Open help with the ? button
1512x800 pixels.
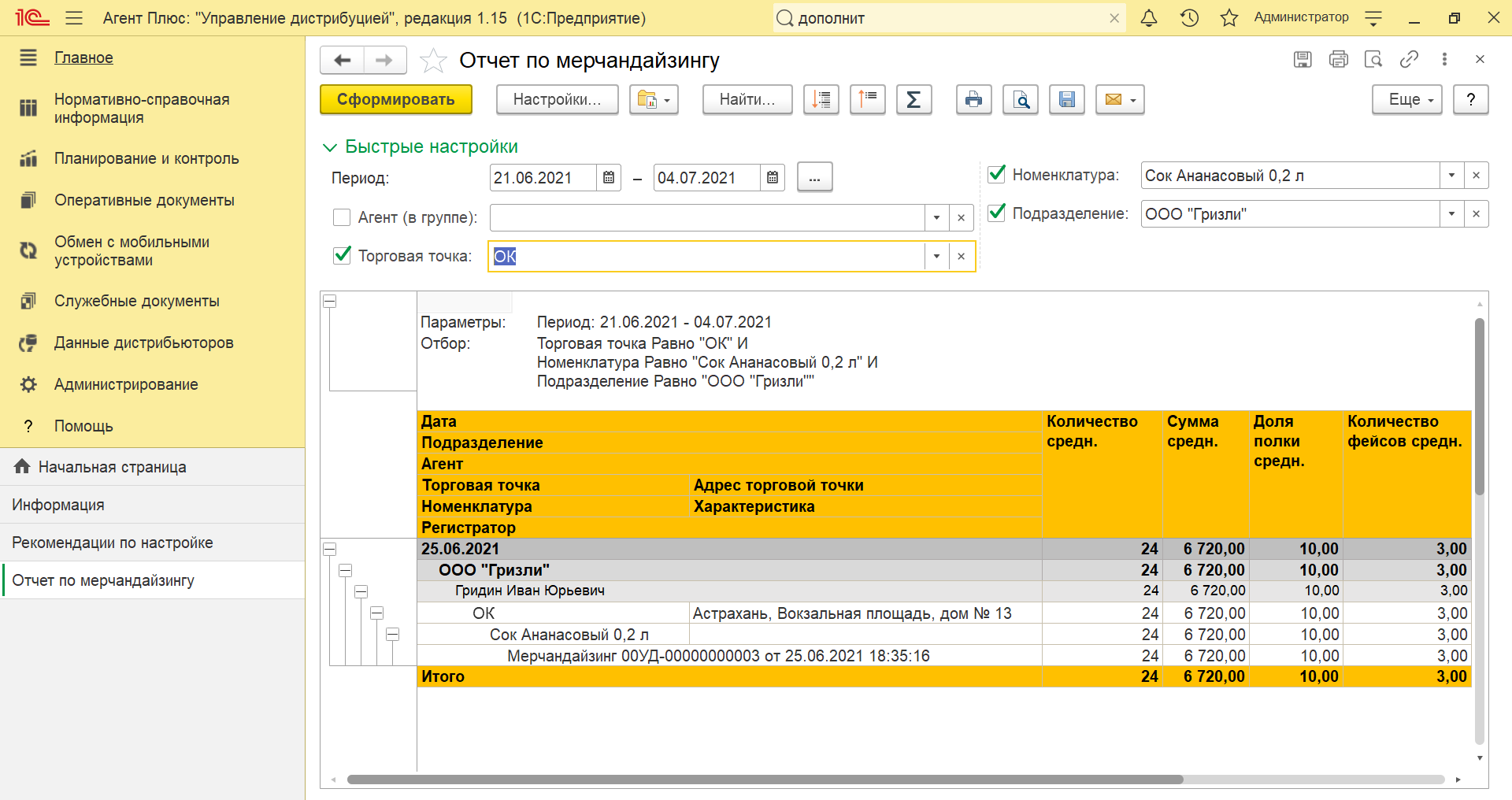pyautogui.click(x=1470, y=100)
